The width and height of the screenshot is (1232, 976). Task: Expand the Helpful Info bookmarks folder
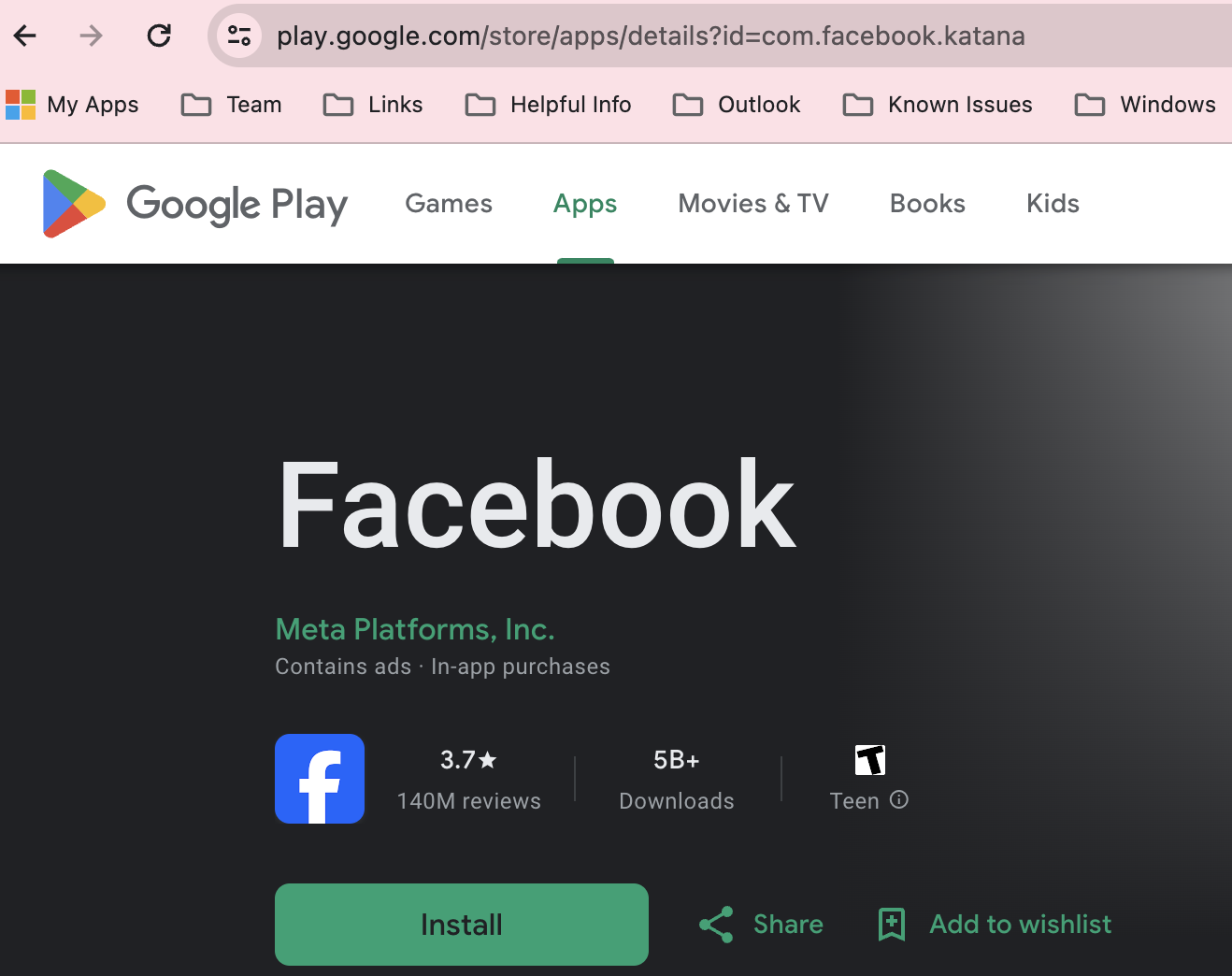pyautogui.click(x=549, y=105)
